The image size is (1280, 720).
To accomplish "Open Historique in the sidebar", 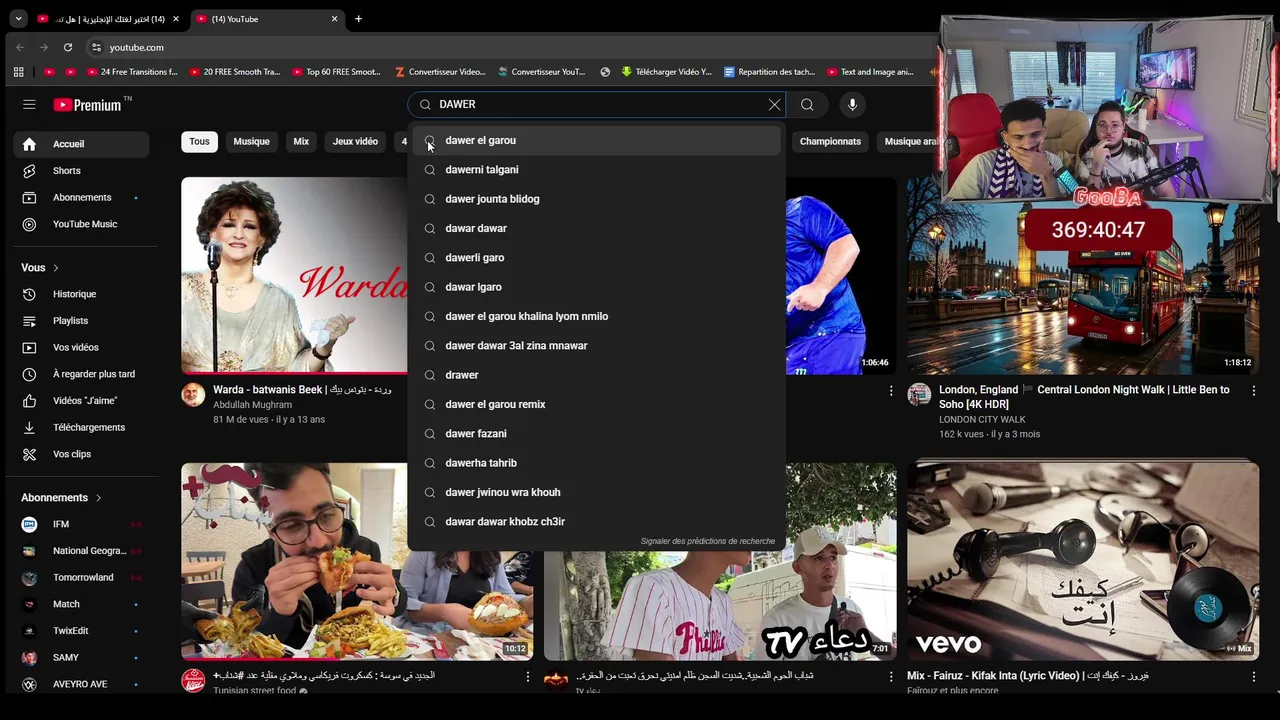I will coord(81,294).
